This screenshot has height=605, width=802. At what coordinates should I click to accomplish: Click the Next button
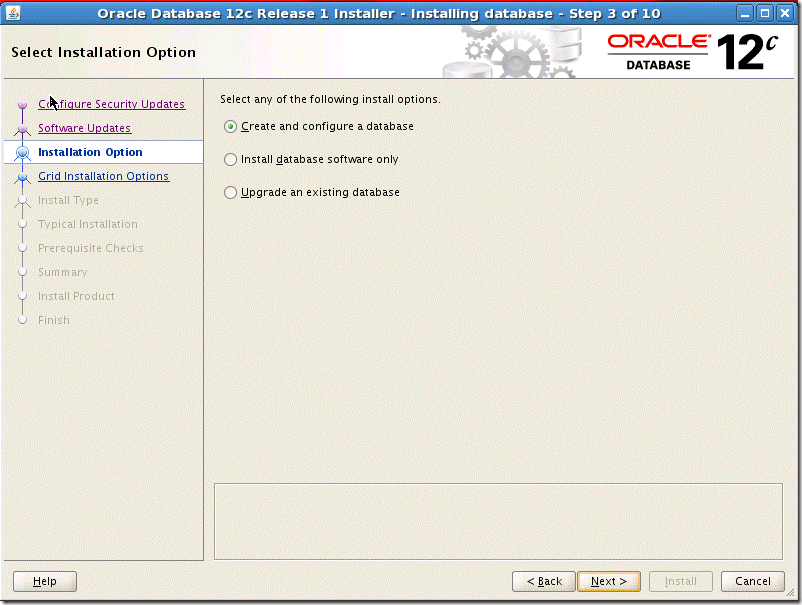[609, 581]
